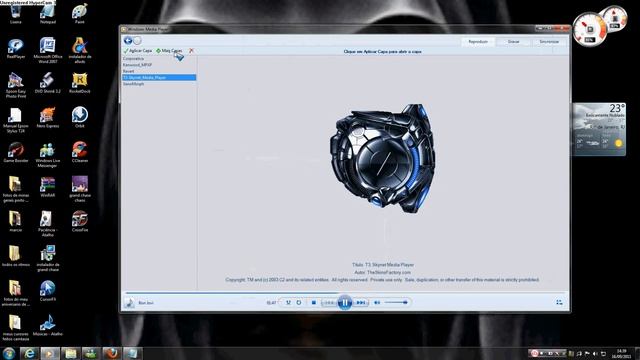Open the grand chase chaos icon

point(80,189)
